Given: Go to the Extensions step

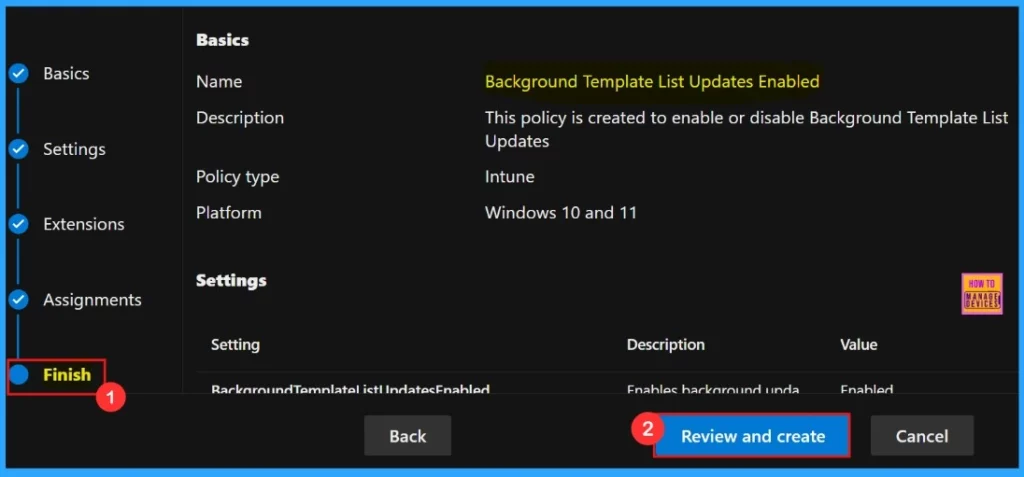Looking at the screenshot, I should [x=84, y=224].
